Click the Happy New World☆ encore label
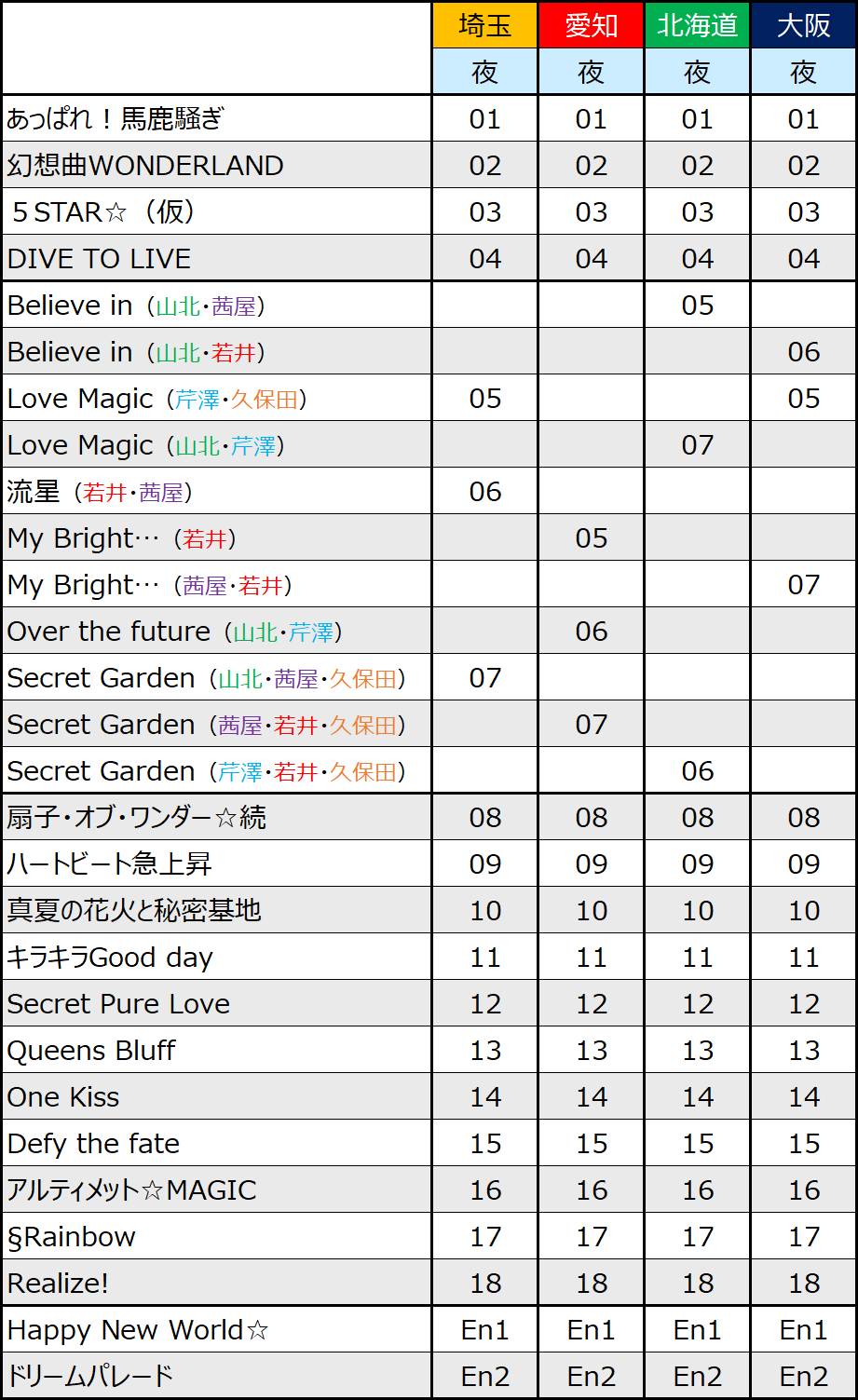The image size is (858, 1400). click(138, 1330)
